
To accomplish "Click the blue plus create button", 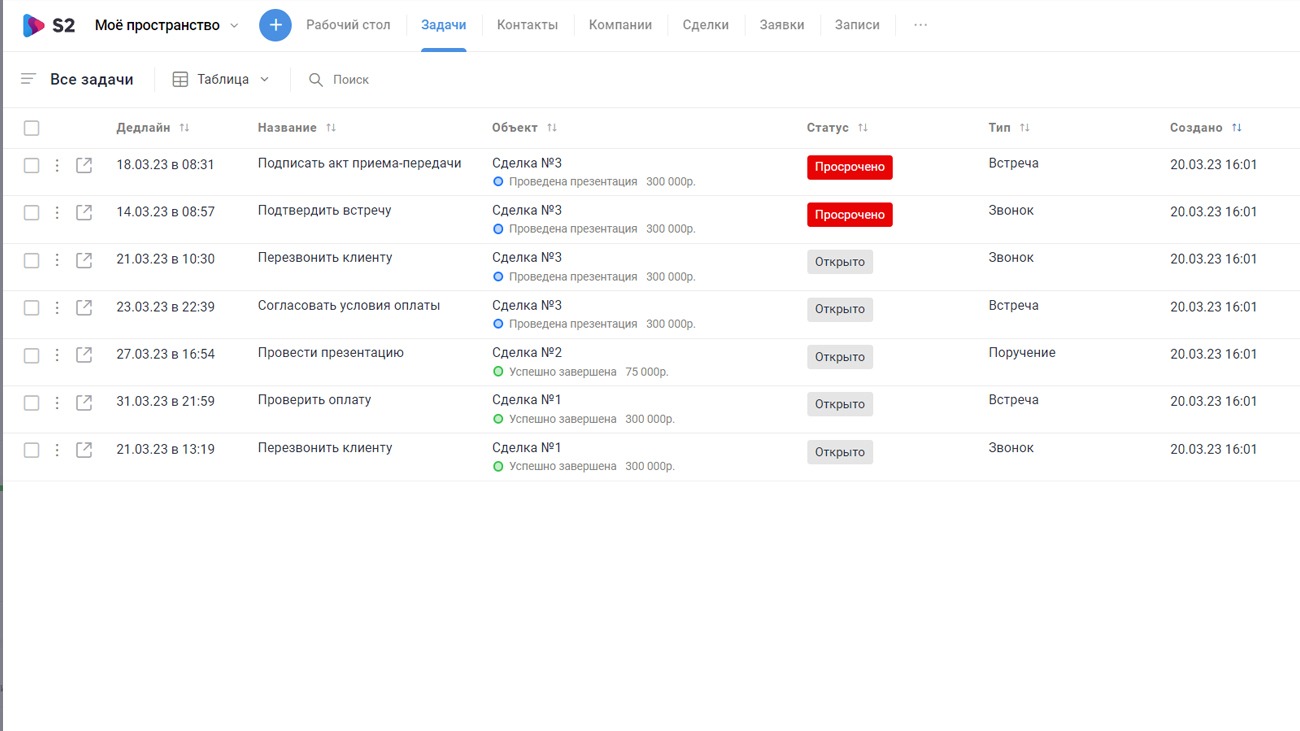I will tap(275, 25).
